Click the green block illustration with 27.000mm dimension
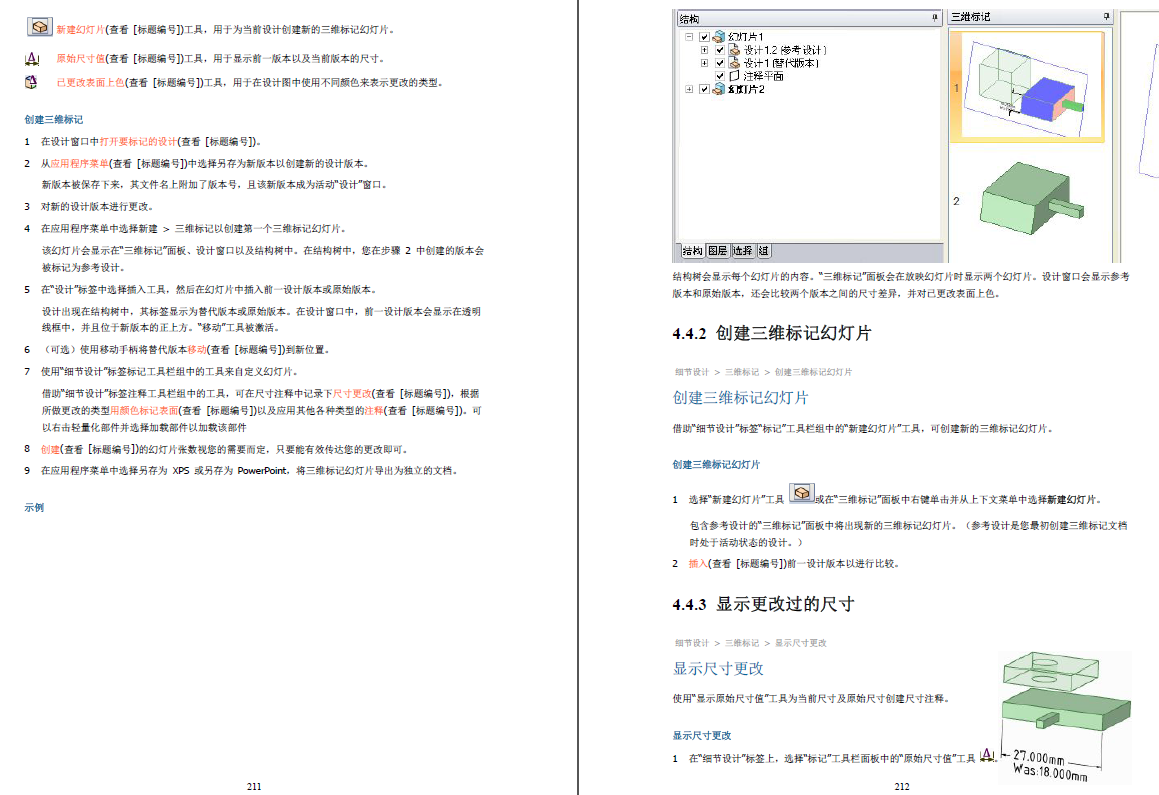Viewport: 1159px width, 795px height. pyautogui.click(x=1064, y=717)
